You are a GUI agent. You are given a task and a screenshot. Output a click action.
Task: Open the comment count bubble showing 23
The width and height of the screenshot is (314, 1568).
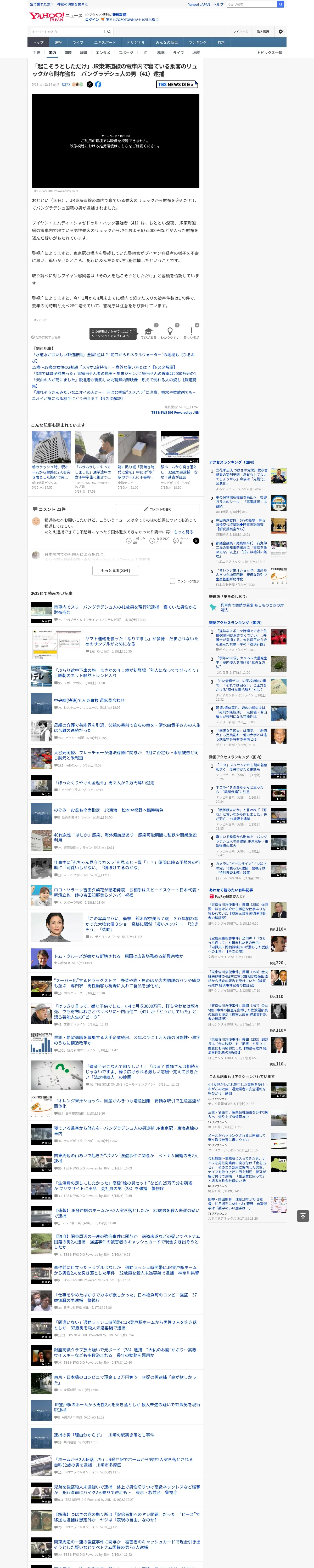66,85
